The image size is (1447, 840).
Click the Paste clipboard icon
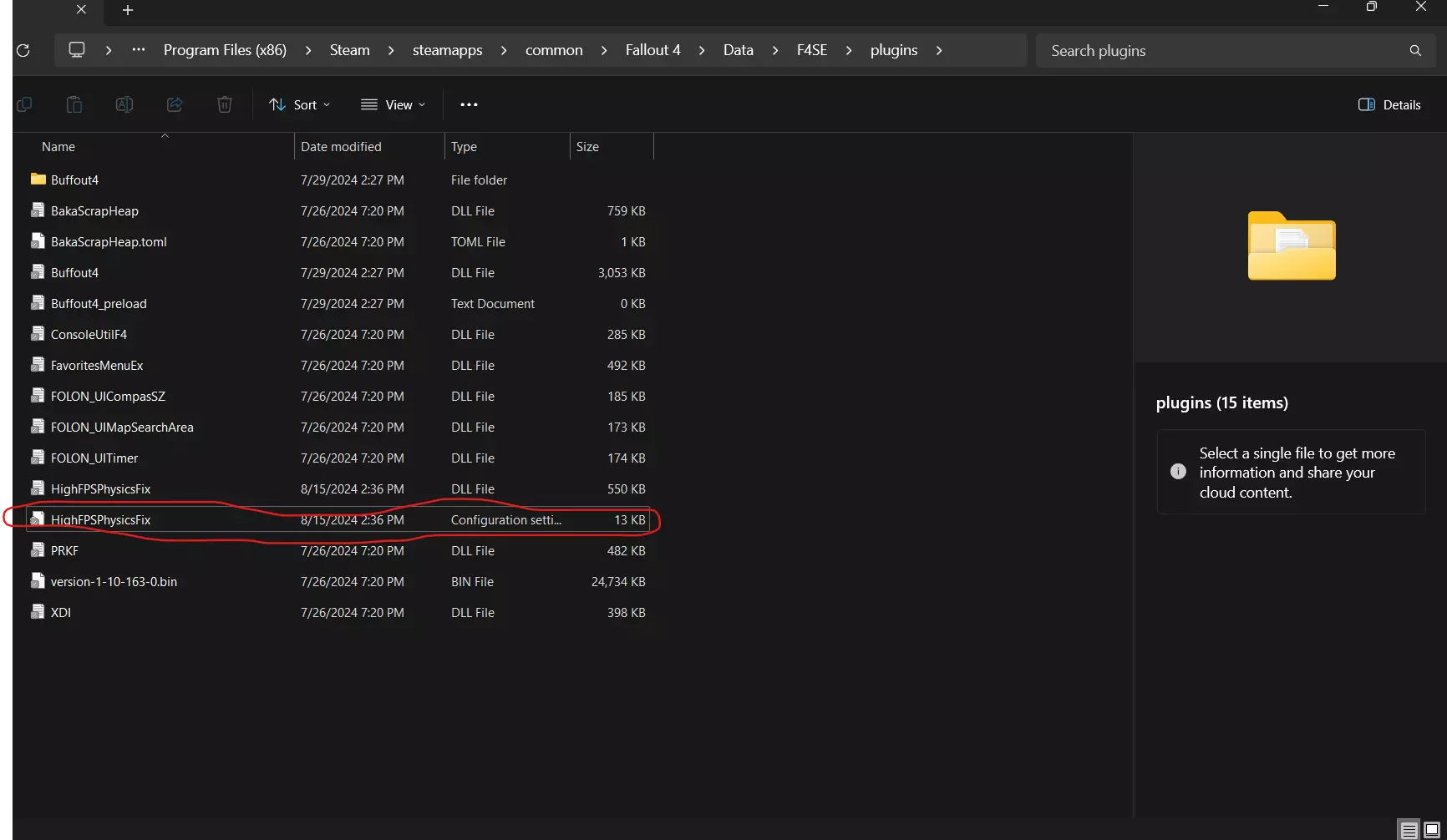pyautogui.click(x=74, y=104)
